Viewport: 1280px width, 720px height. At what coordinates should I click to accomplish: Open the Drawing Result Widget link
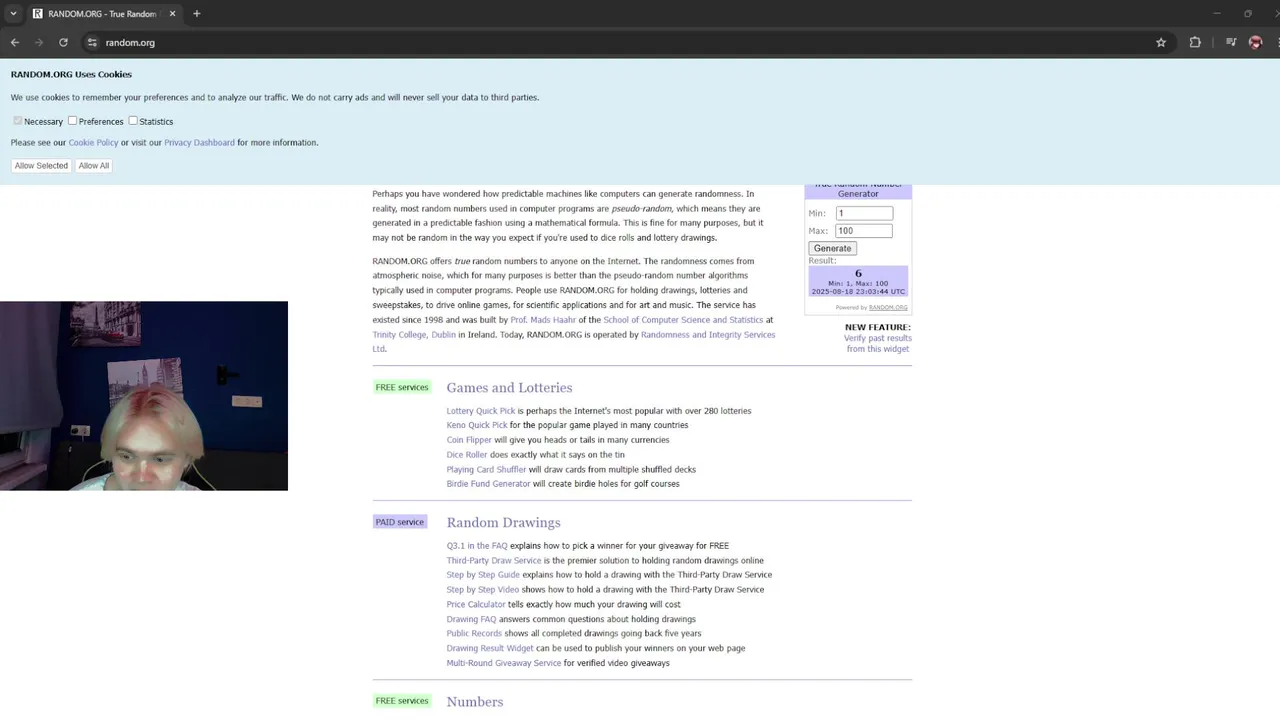tap(490, 648)
